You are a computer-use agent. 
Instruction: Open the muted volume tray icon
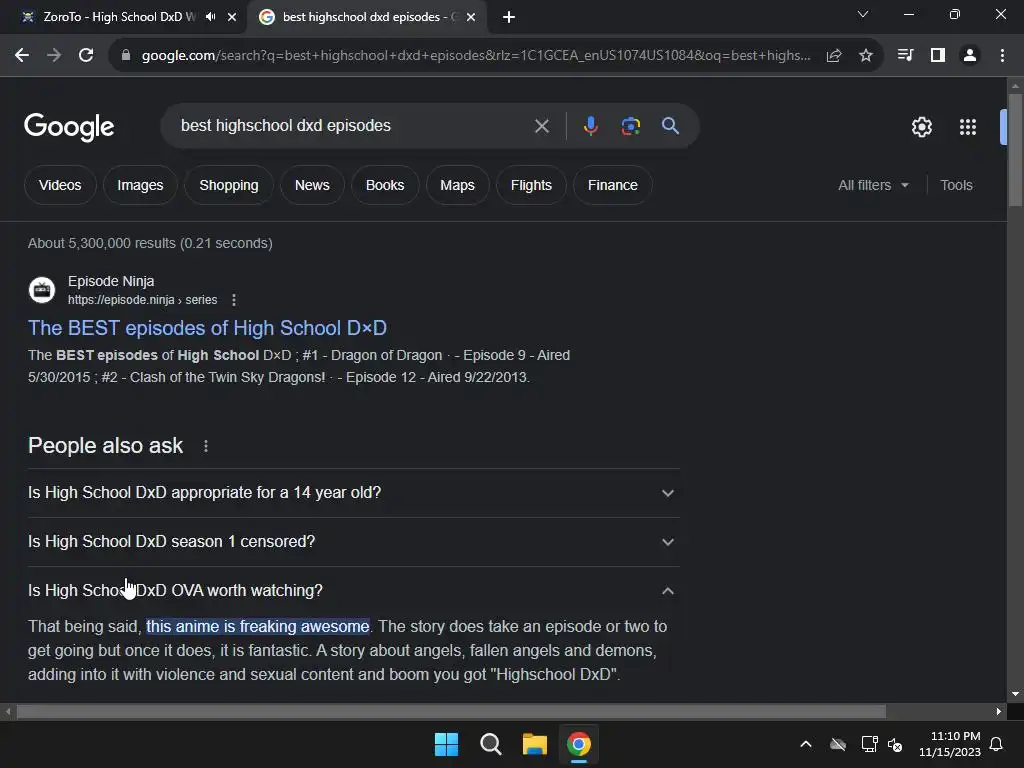[895, 744]
